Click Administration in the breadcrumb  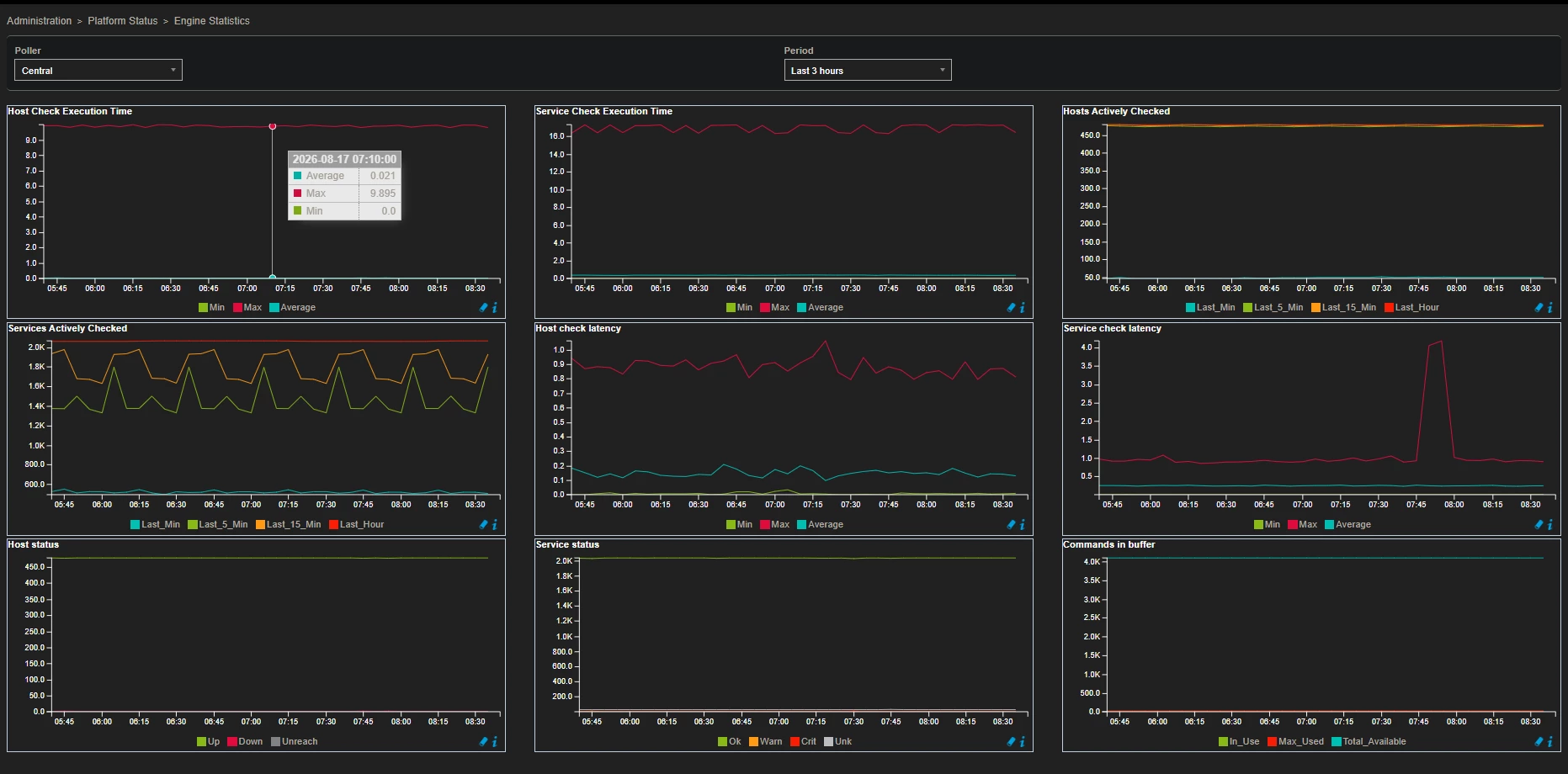click(x=40, y=21)
